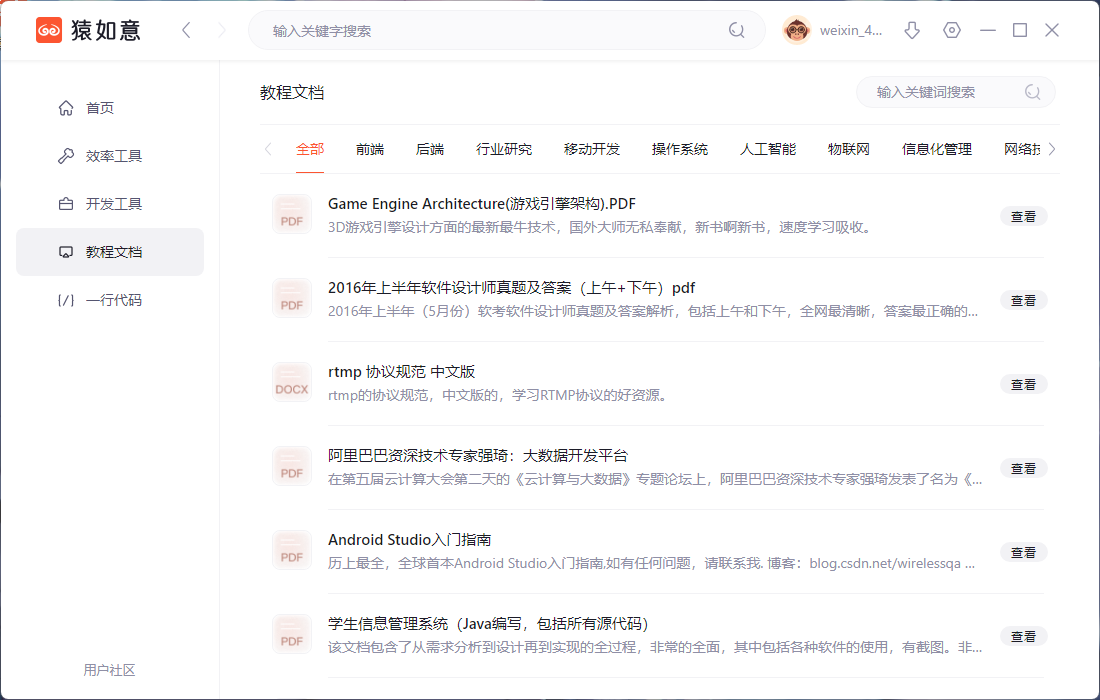Switch to the 前端 tab
This screenshot has height=700, width=1100.
point(369,147)
